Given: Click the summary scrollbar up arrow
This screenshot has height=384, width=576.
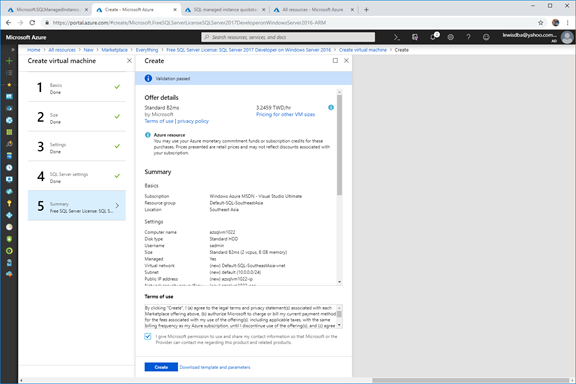Looking at the screenshot, I should pyautogui.click(x=339, y=92).
